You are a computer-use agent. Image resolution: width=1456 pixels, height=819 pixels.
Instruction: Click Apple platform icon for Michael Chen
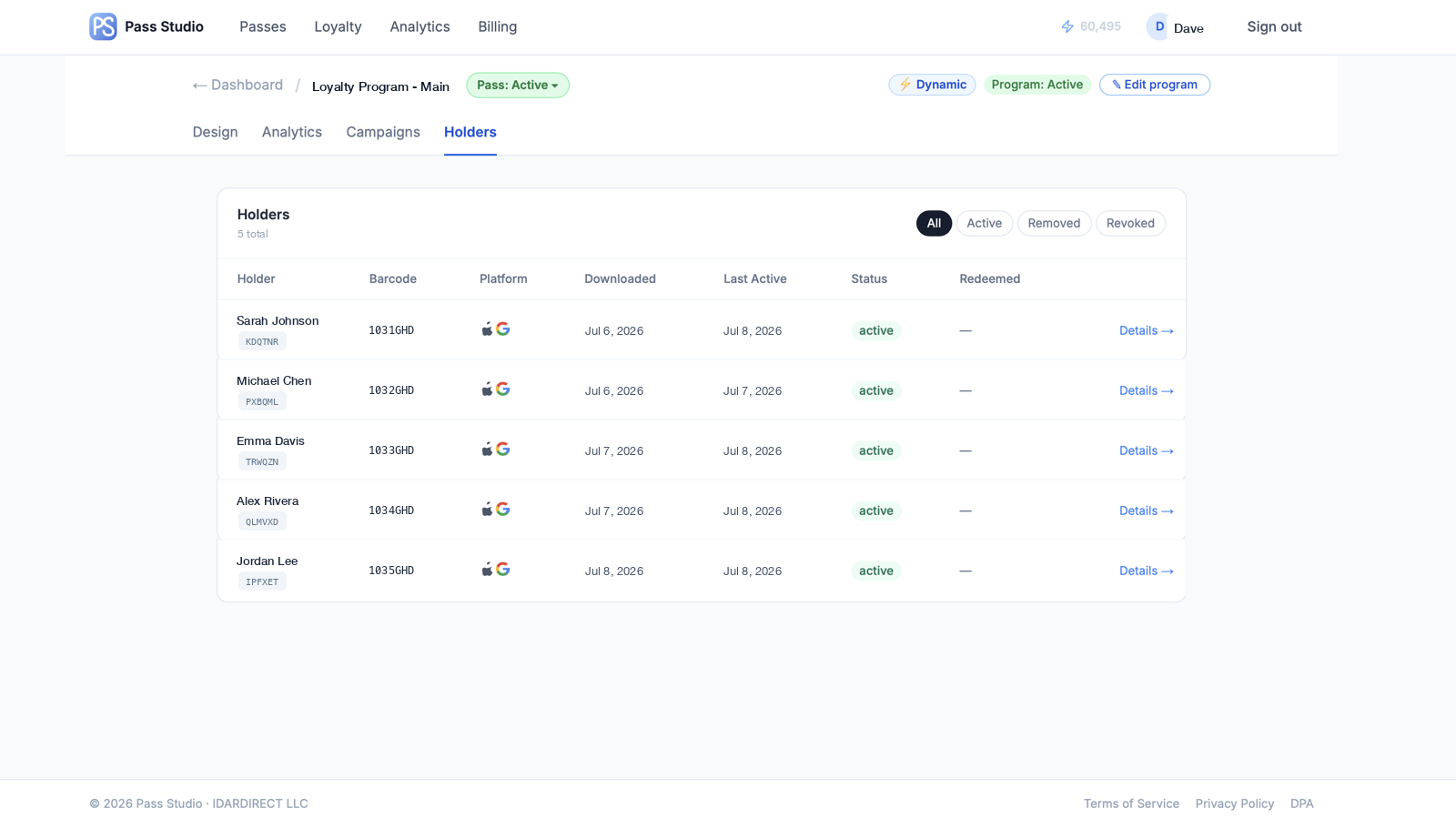pos(487,389)
